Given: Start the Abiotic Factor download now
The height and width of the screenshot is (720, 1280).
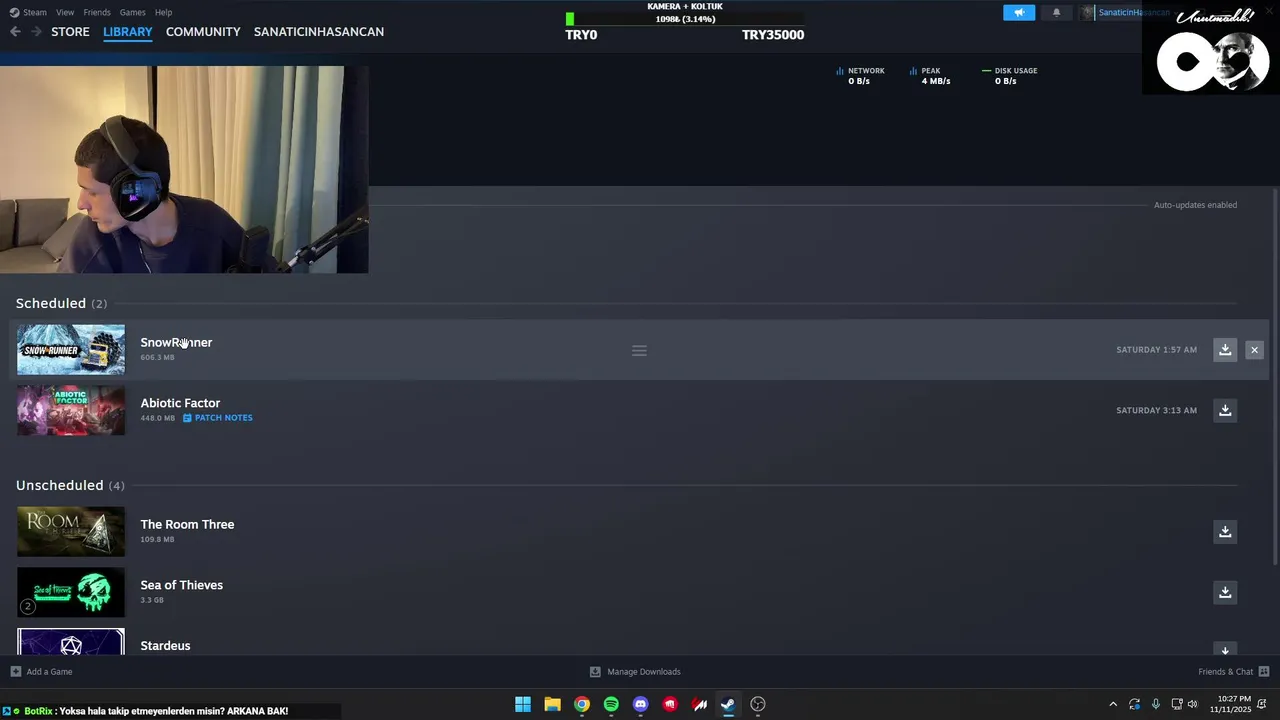Looking at the screenshot, I should pos(1225,410).
